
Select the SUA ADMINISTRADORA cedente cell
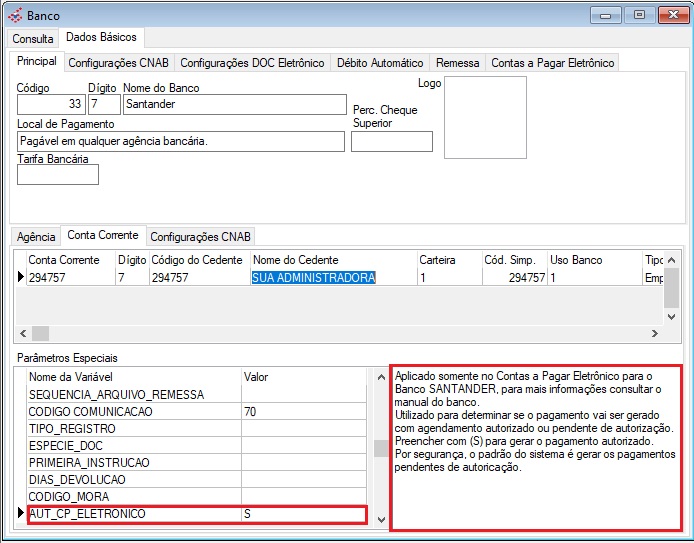(x=313, y=278)
